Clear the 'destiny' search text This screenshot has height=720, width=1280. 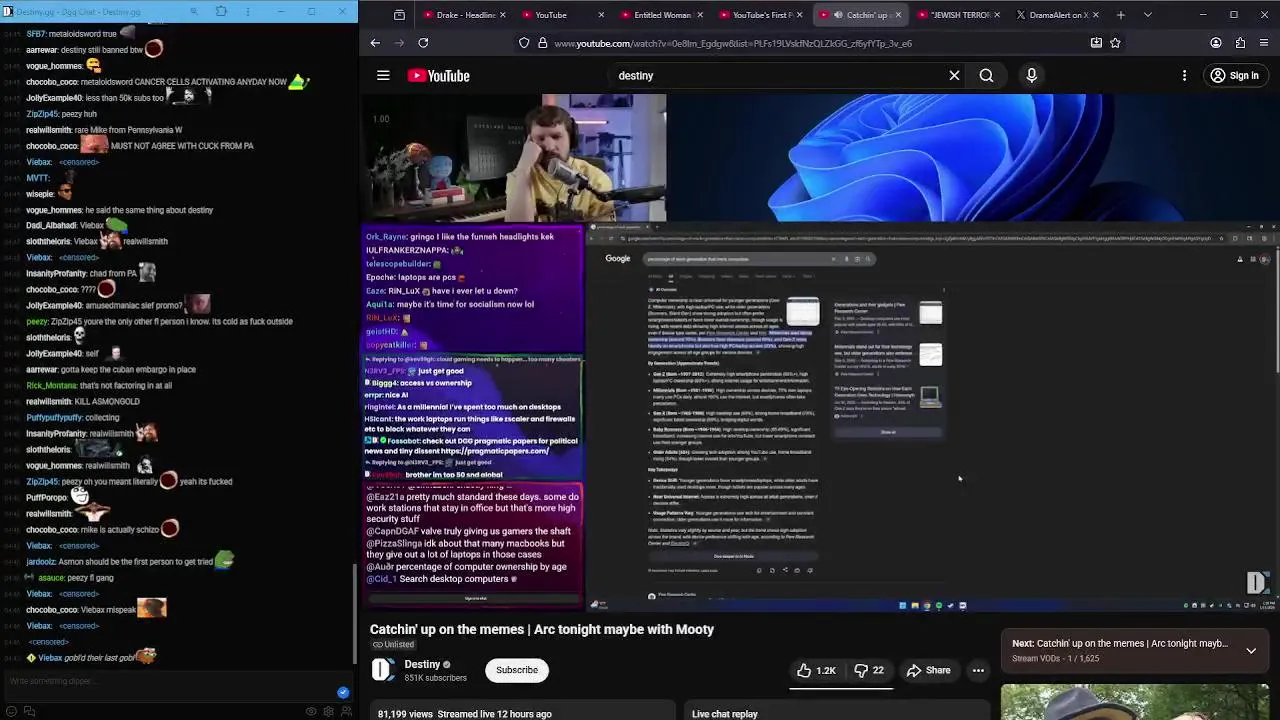pos(954,76)
